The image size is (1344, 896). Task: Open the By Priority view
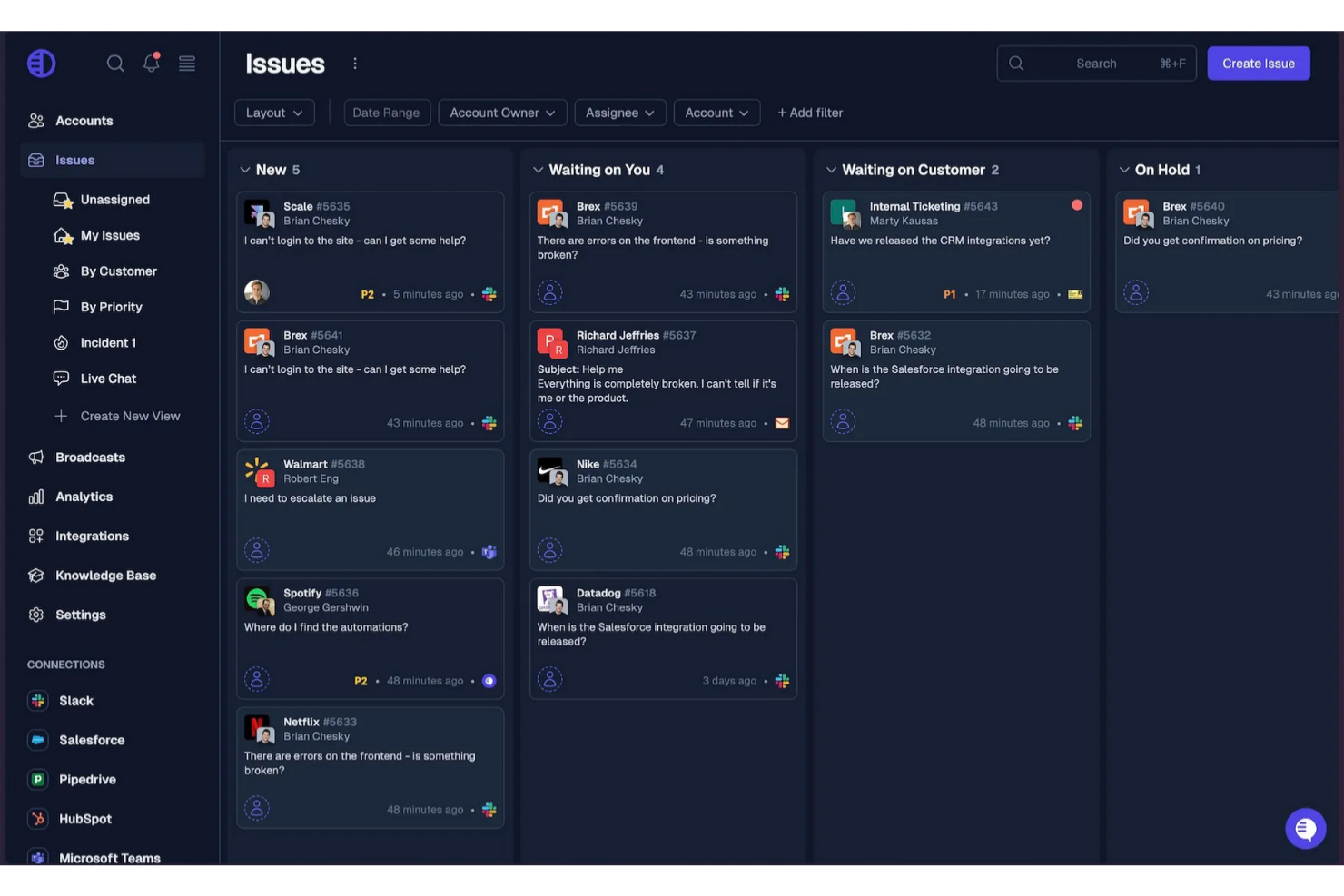coord(111,307)
